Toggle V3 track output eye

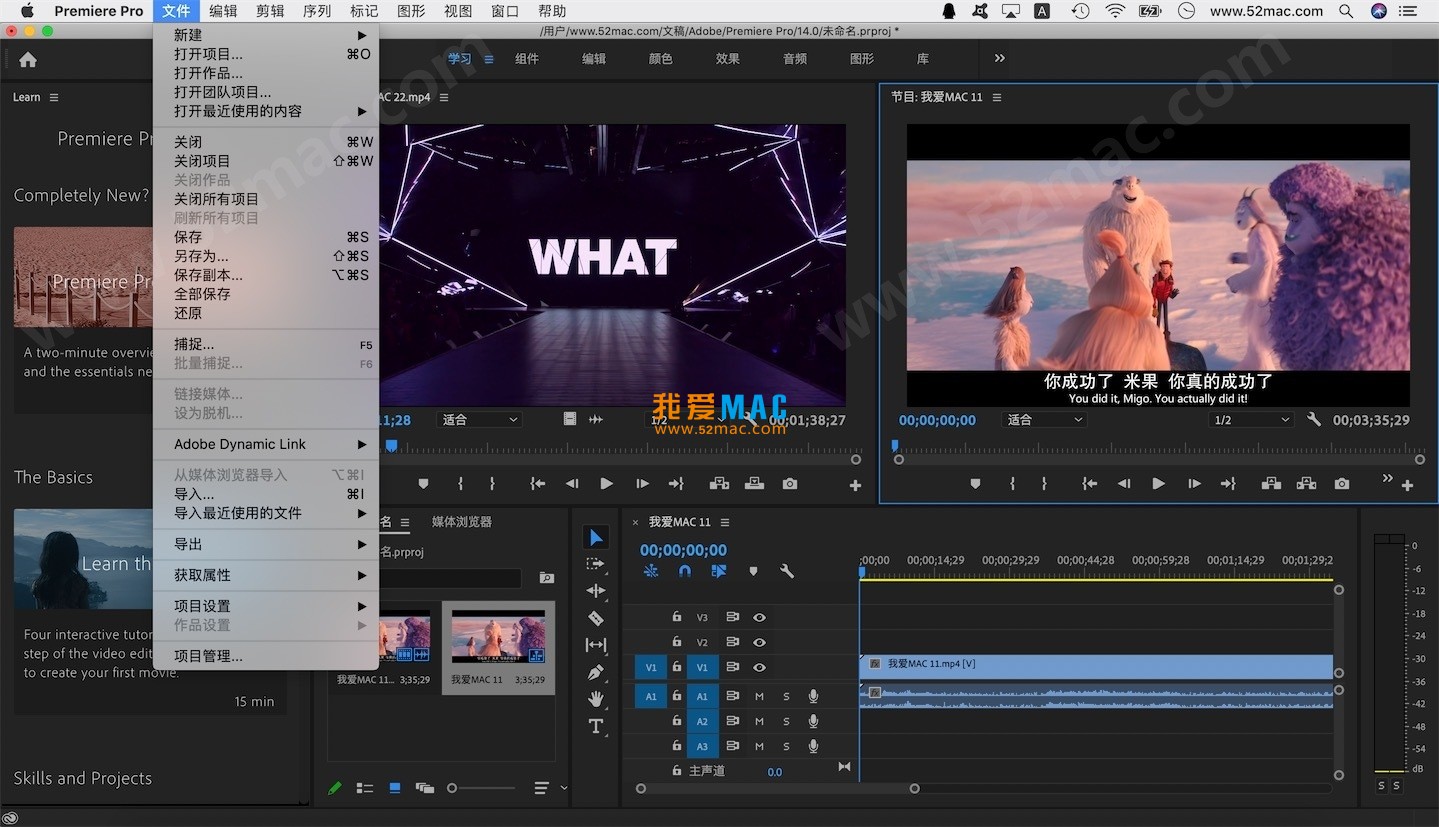coord(759,618)
